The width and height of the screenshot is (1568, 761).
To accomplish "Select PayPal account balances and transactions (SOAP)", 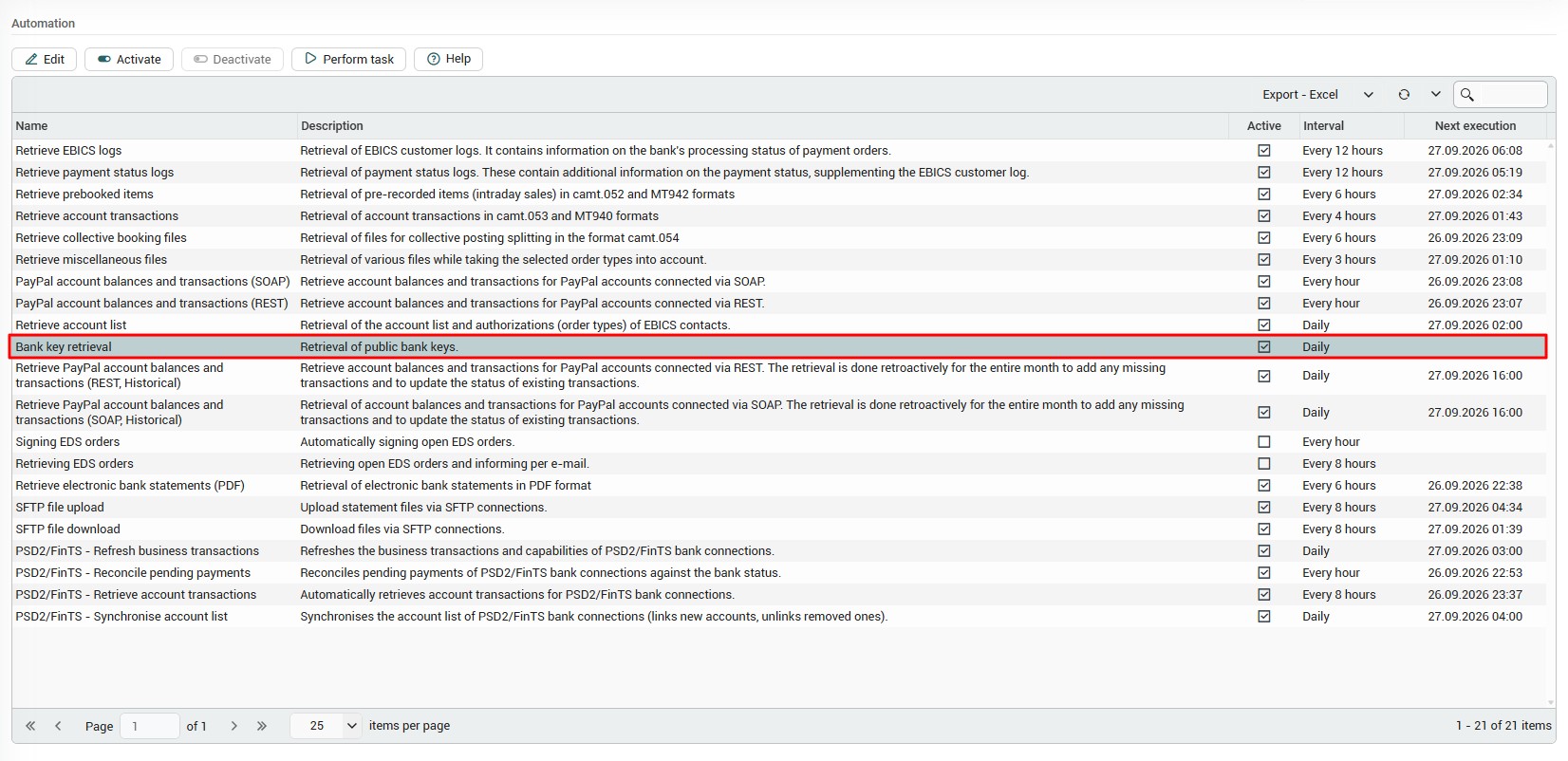I will (x=779, y=282).
